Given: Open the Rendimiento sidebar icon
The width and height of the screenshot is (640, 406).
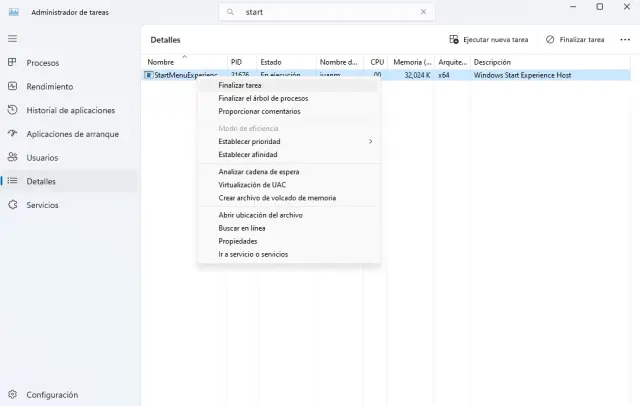Looking at the screenshot, I should click(12, 86).
